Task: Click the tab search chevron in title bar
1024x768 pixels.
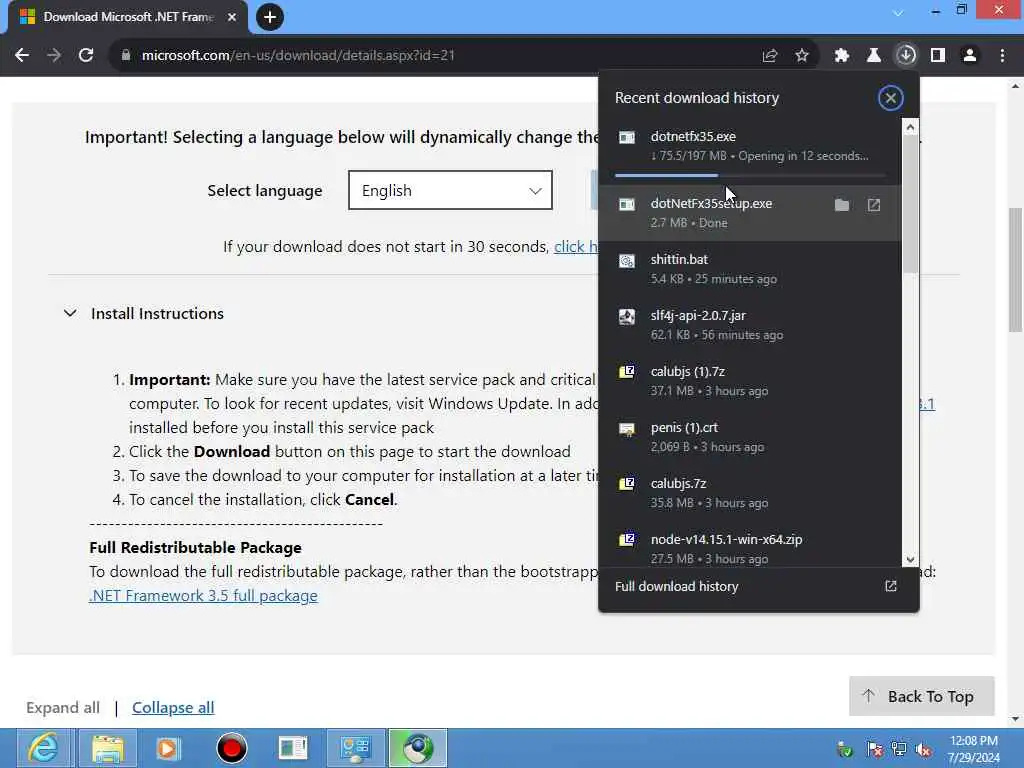Action: (898, 13)
